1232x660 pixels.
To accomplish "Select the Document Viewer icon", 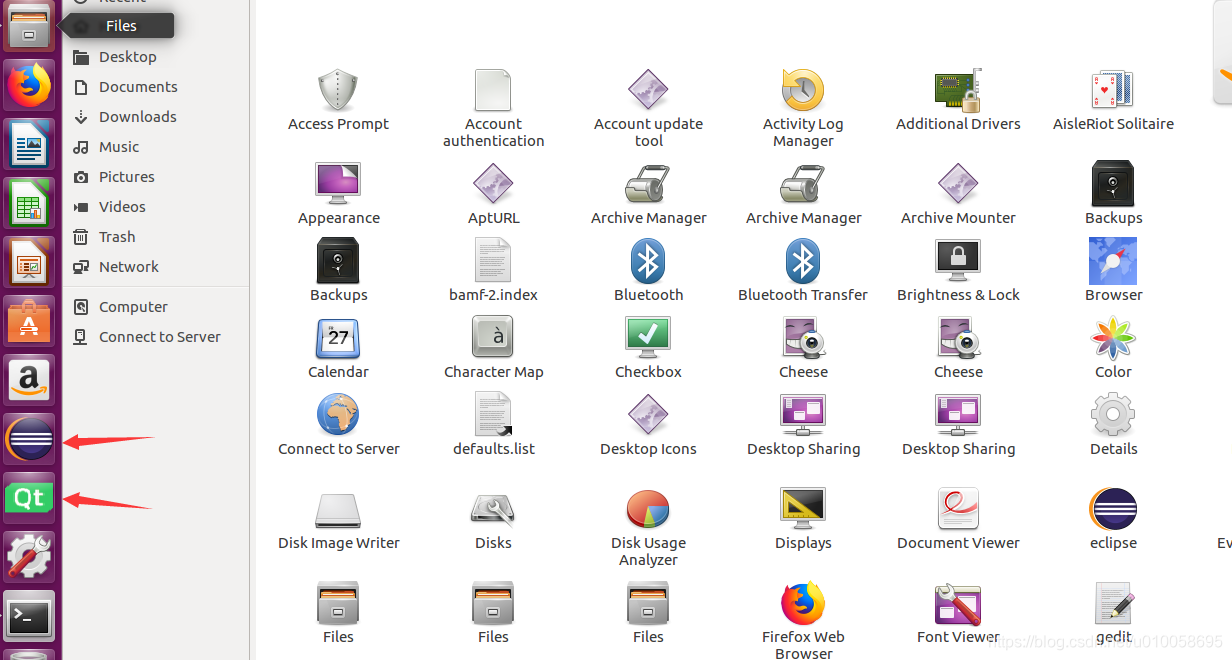I will (958, 509).
